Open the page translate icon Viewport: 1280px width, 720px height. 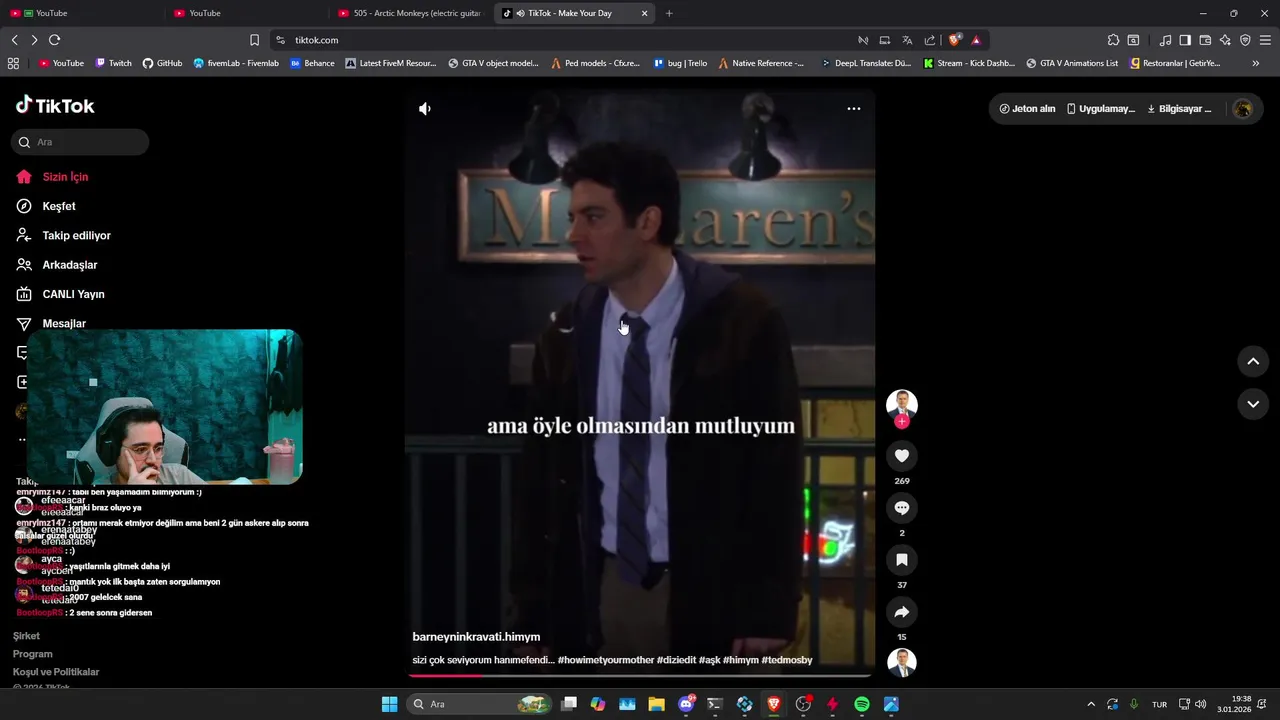(x=907, y=40)
